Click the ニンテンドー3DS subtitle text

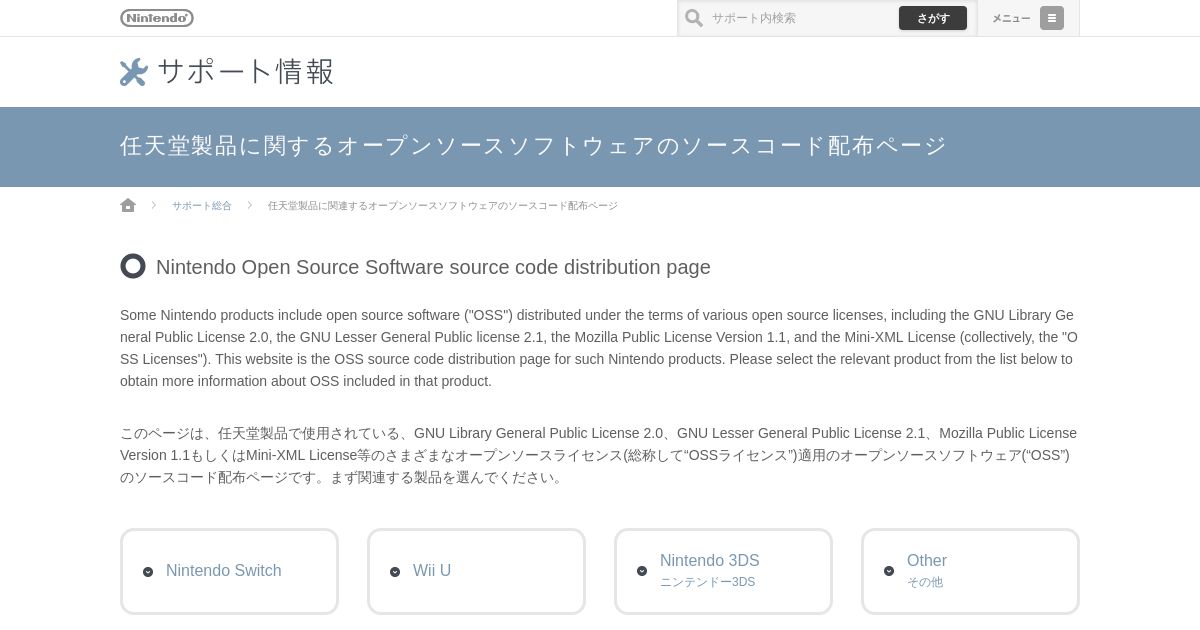point(707,582)
